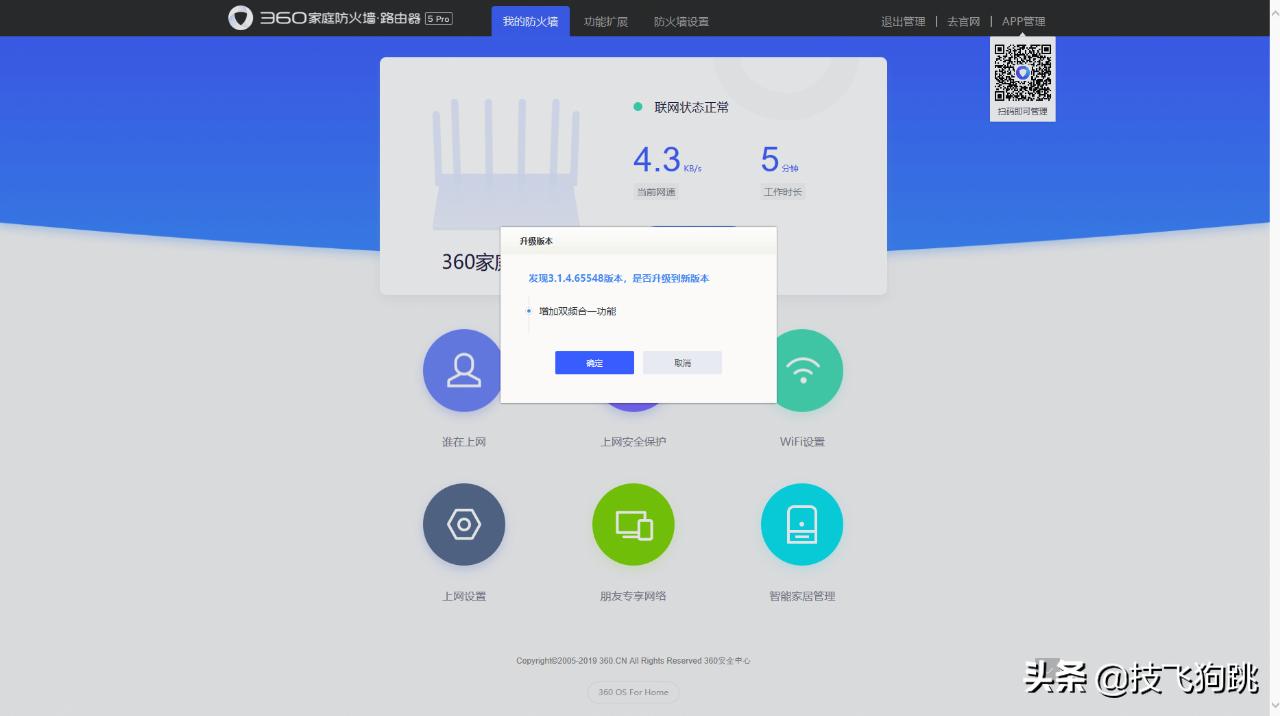Open the WiFi设置 wireless settings icon

(x=803, y=370)
